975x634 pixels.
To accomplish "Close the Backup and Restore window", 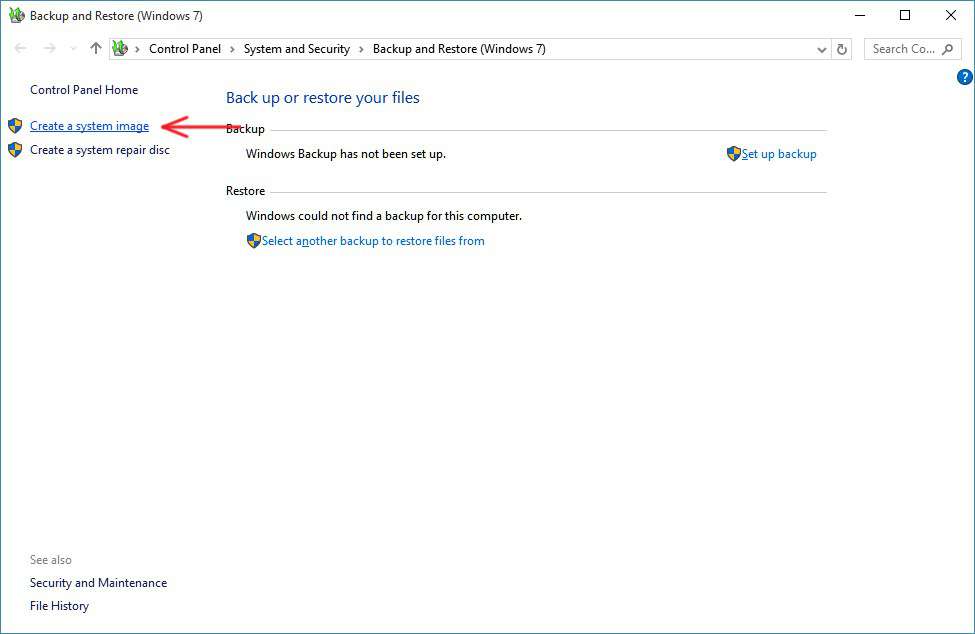I will click(x=951, y=16).
